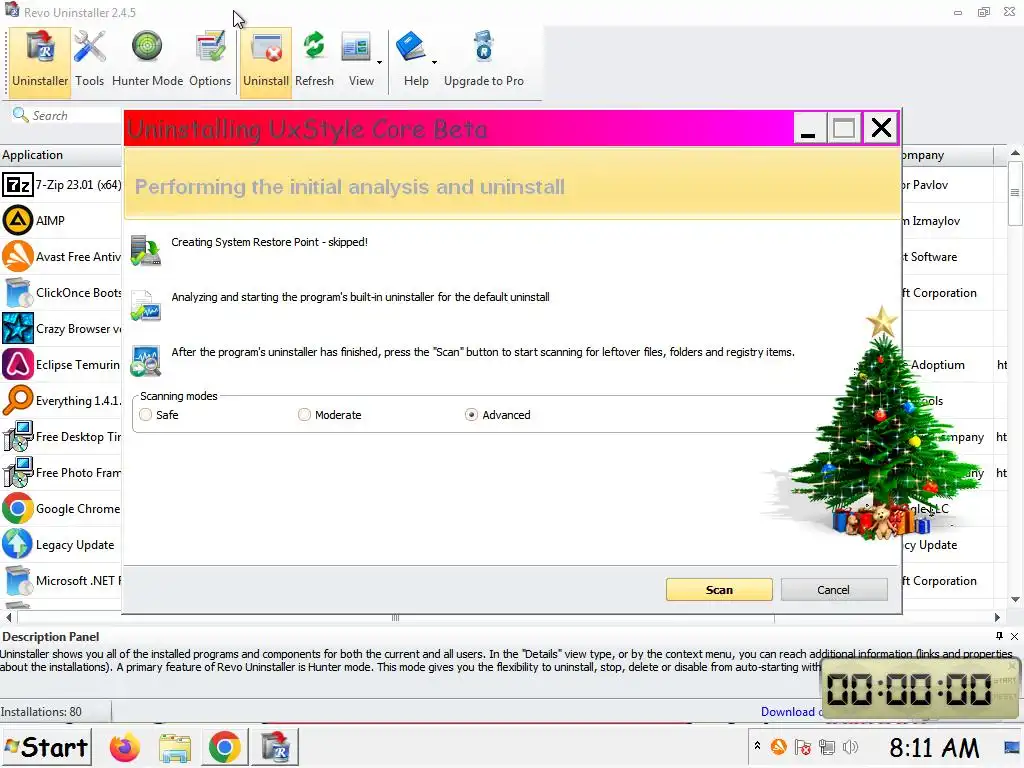The height and width of the screenshot is (768, 1024).
Task: Select the Crazy Browser star icon
Action: pyautogui.click(x=18, y=328)
